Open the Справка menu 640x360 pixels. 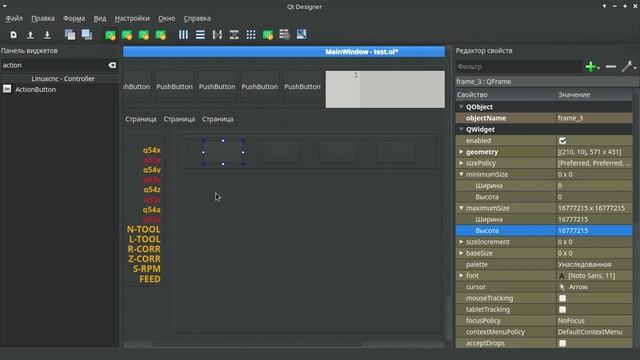(x=197, y=18)
